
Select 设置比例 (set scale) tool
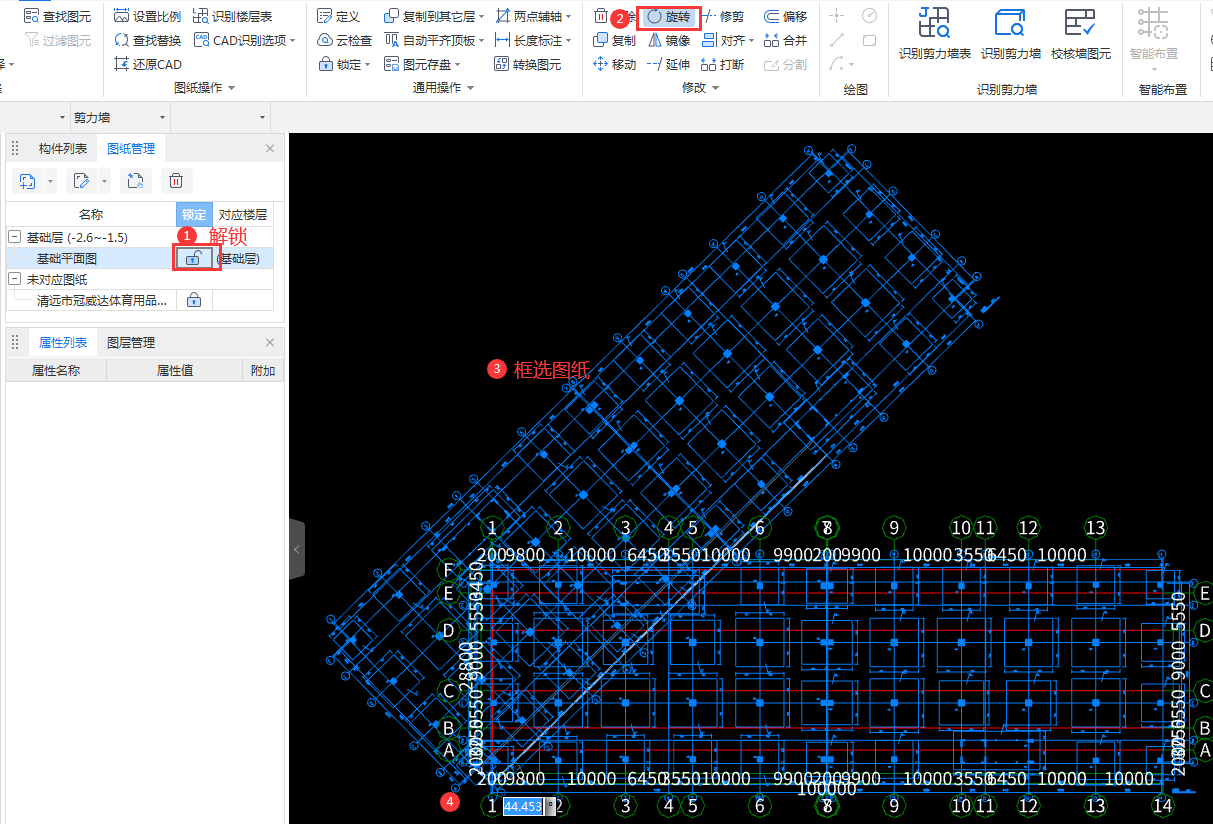(147, 16)
